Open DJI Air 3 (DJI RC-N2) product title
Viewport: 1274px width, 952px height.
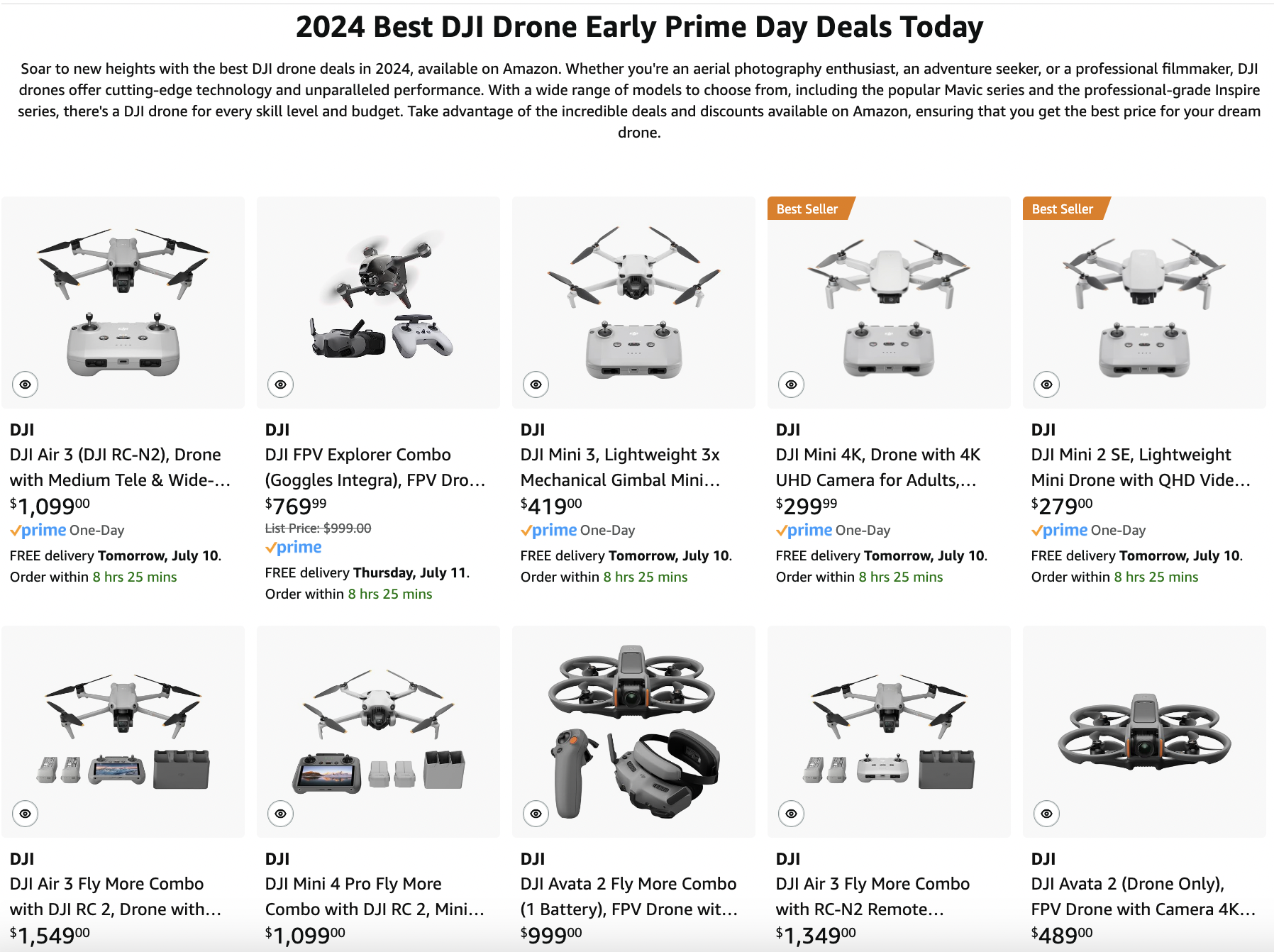[x=119, y=467]
